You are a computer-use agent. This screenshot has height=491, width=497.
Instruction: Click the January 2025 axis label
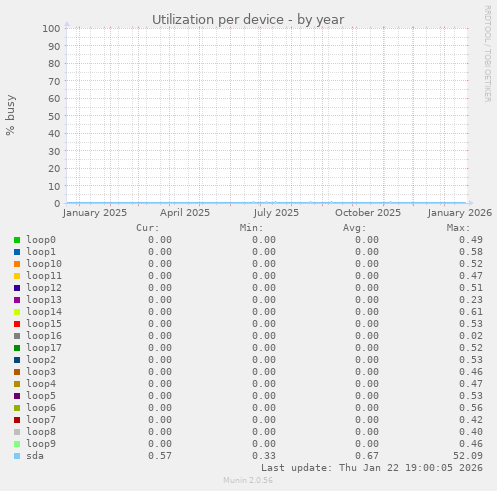tap(95, 213)
